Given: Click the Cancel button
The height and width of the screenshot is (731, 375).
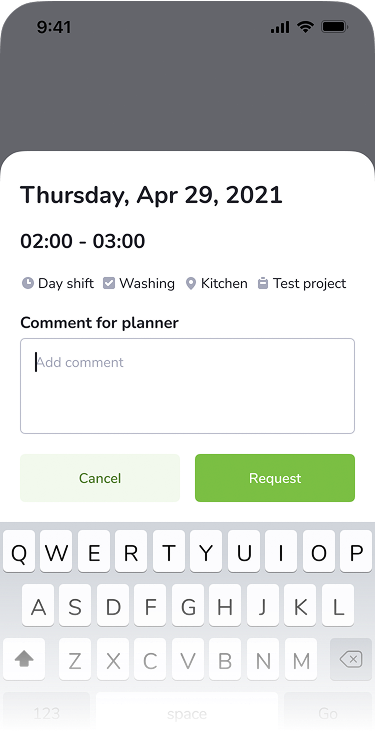Looking at the screenshot, I should pos(100,478).
